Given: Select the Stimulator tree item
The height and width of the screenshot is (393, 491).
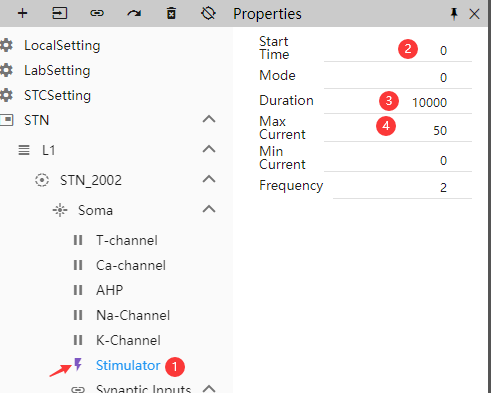Looking at the screenshot, I should 128,365.
